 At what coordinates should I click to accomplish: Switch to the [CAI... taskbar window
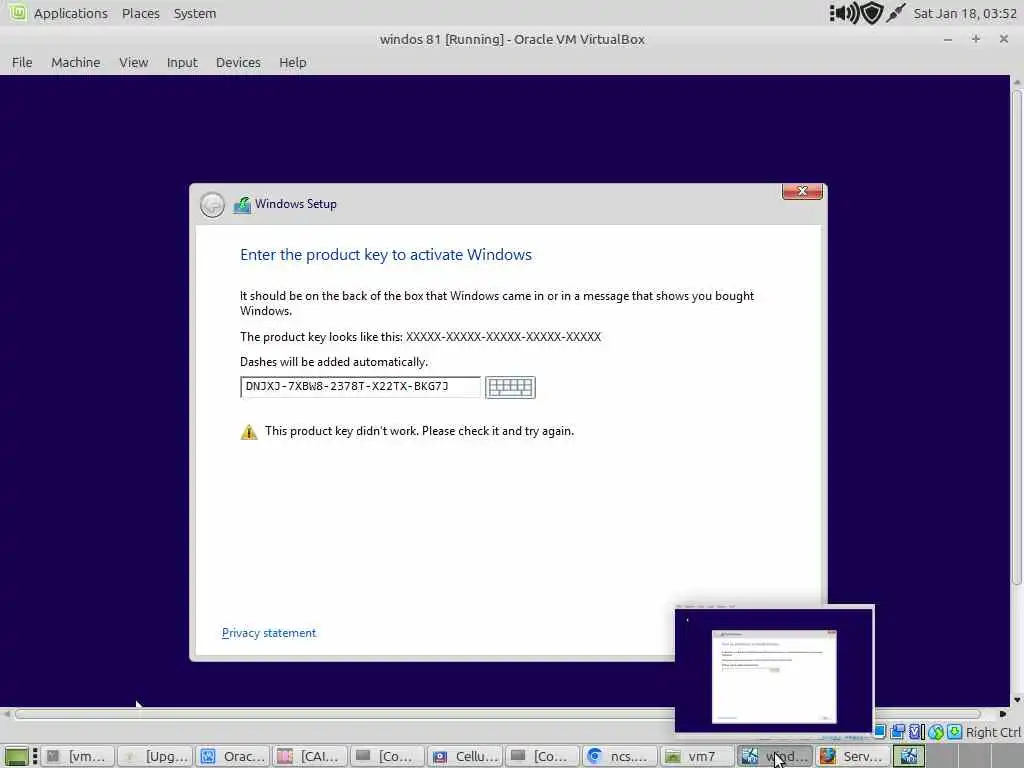click(x=310, y=756)
